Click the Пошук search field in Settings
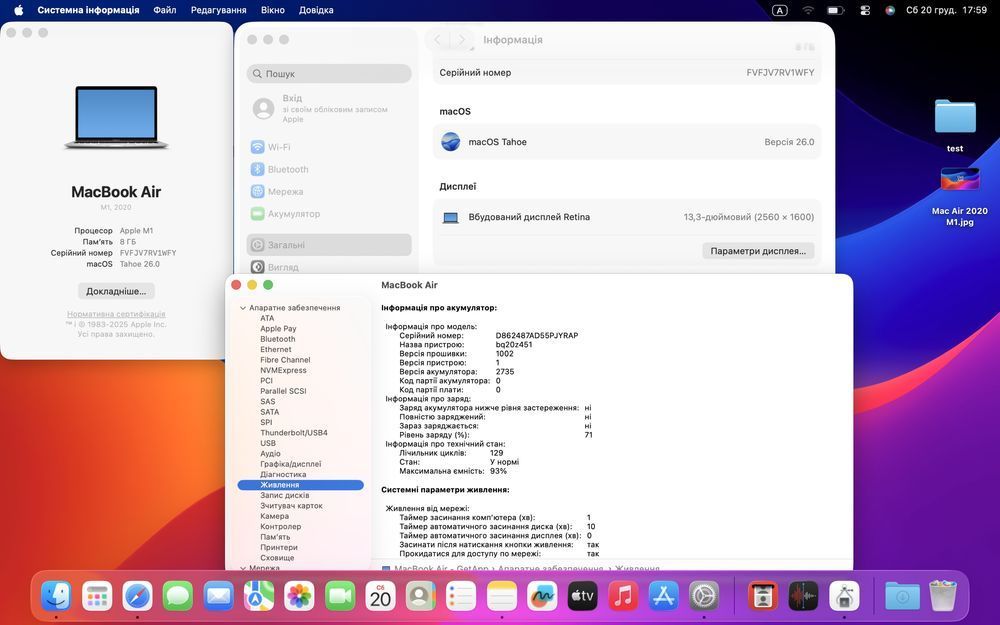Screen dimensions: 1000x625 tap(329, 73)
